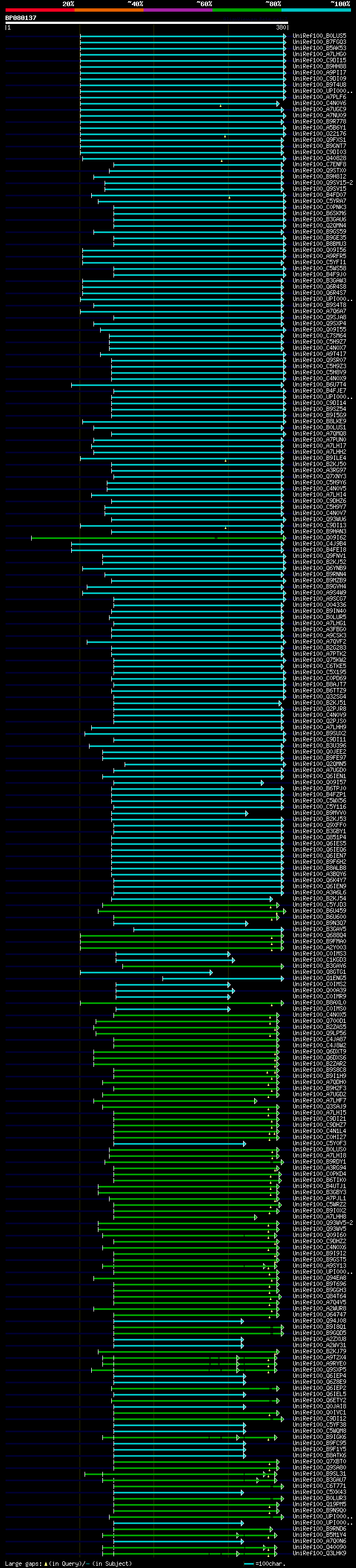Click UniRef100_A9SCG7 label
This screenshot has width=356, height=1568.
[x=319, y=598]
